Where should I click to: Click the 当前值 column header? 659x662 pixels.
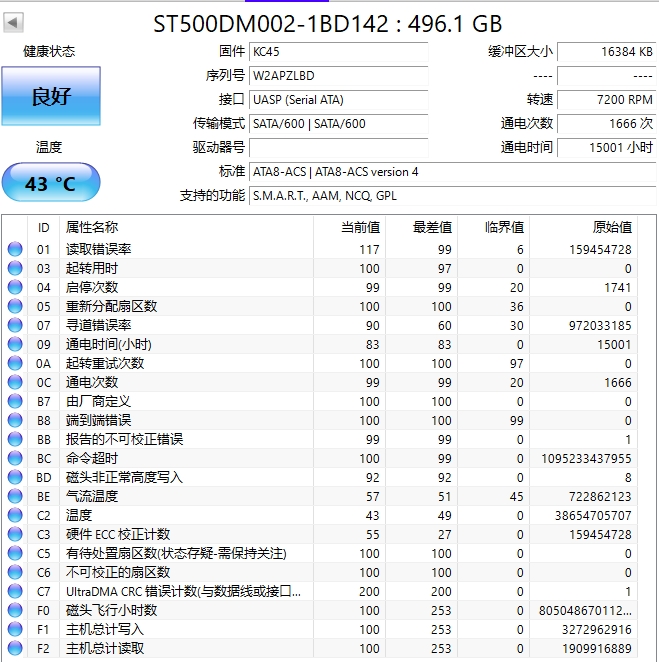coord(349,227)
